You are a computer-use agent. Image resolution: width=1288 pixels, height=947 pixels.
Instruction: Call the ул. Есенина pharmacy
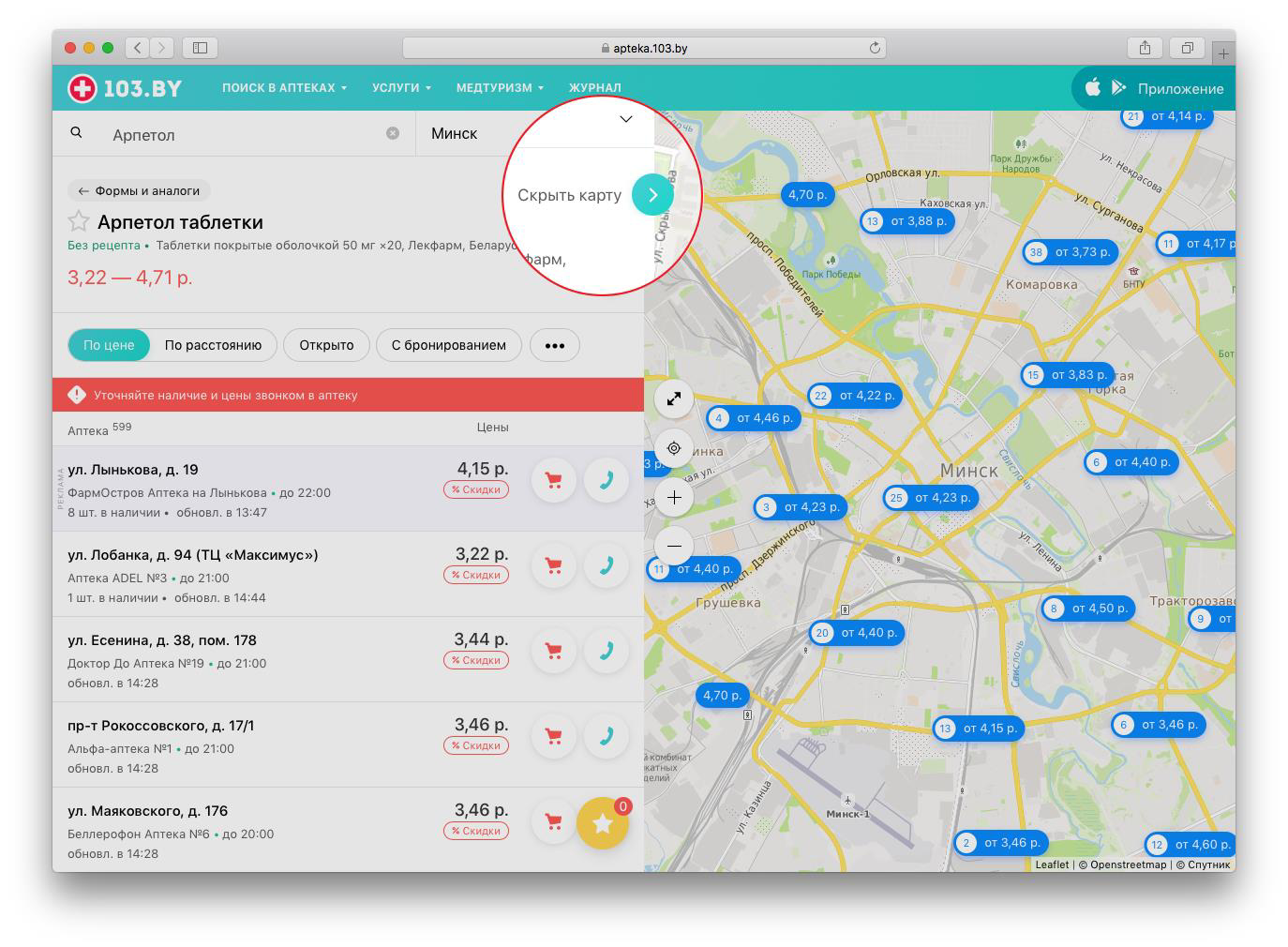(606, 651)
